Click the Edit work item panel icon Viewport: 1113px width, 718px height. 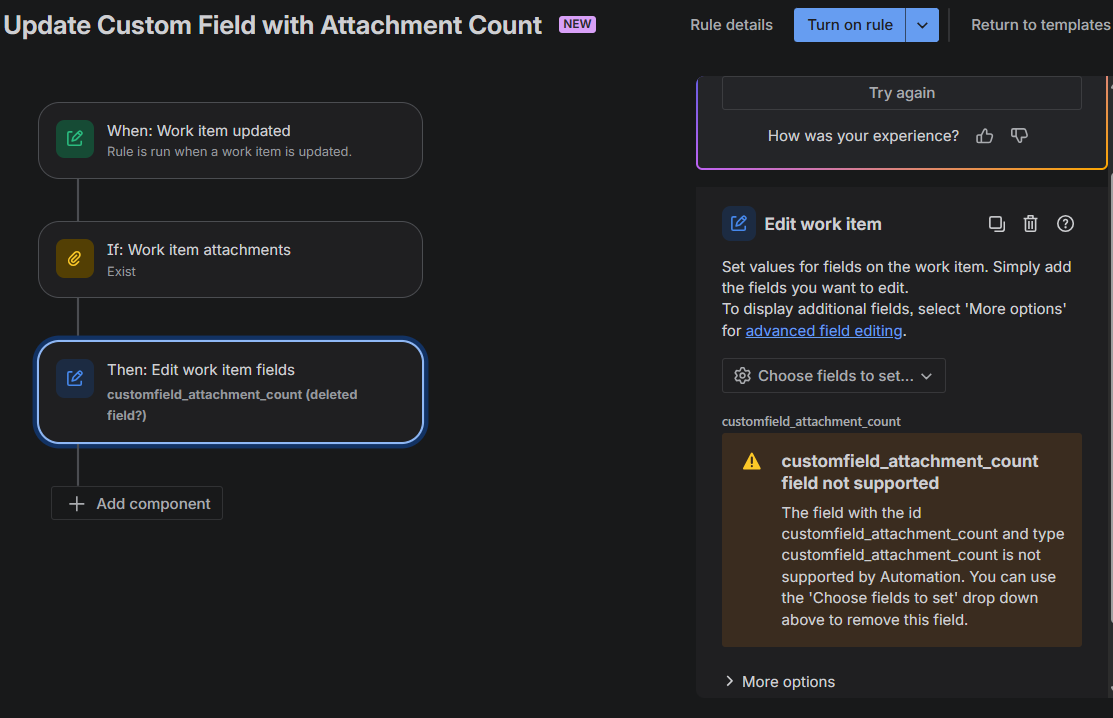(738, 223)
